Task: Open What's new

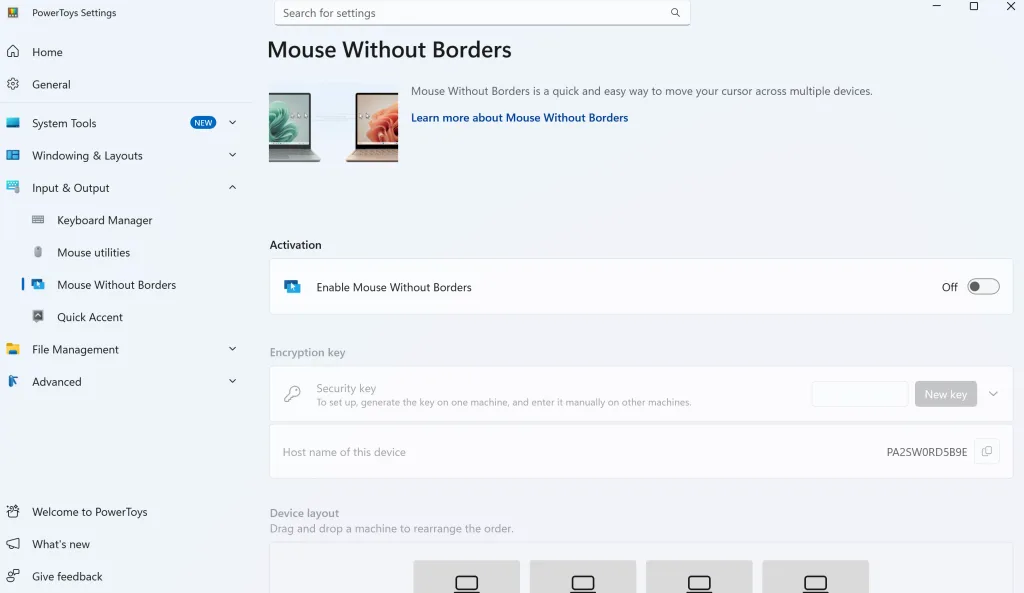Action: [x=13, y=544]
